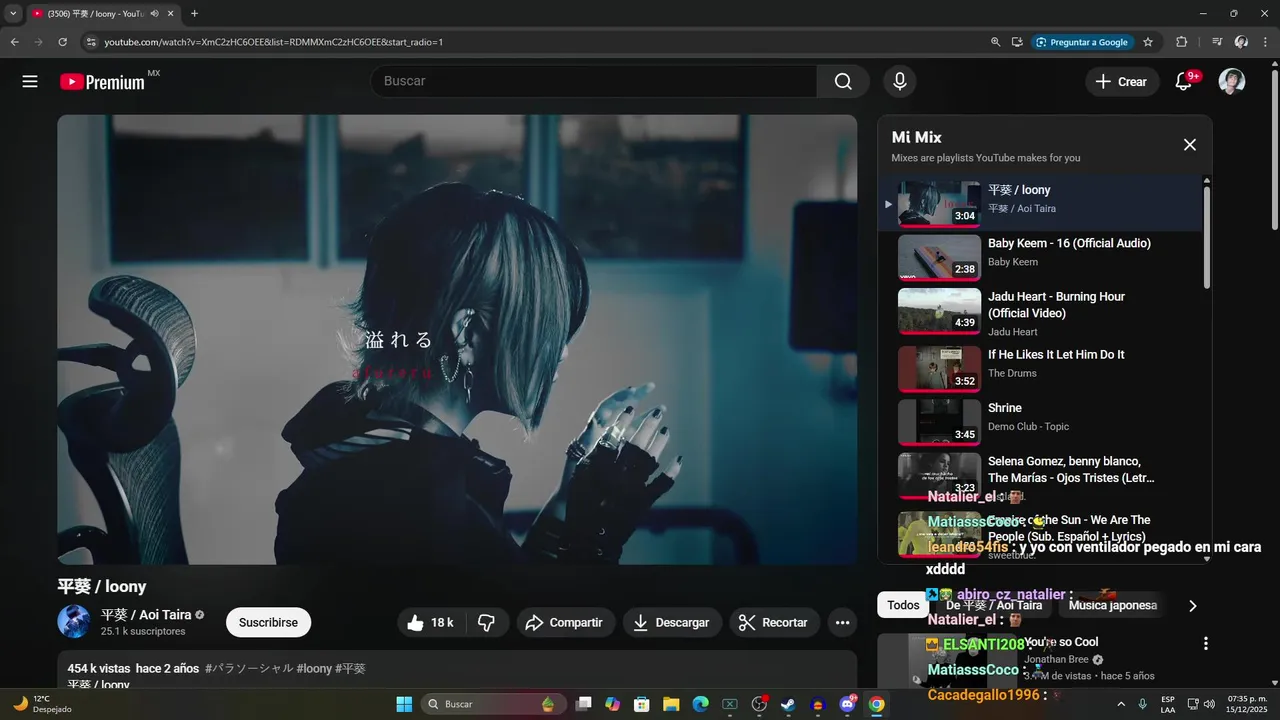The image size is (1280, 720).
Task: Open Steam from the taskbar
Action: pos(788,704)
